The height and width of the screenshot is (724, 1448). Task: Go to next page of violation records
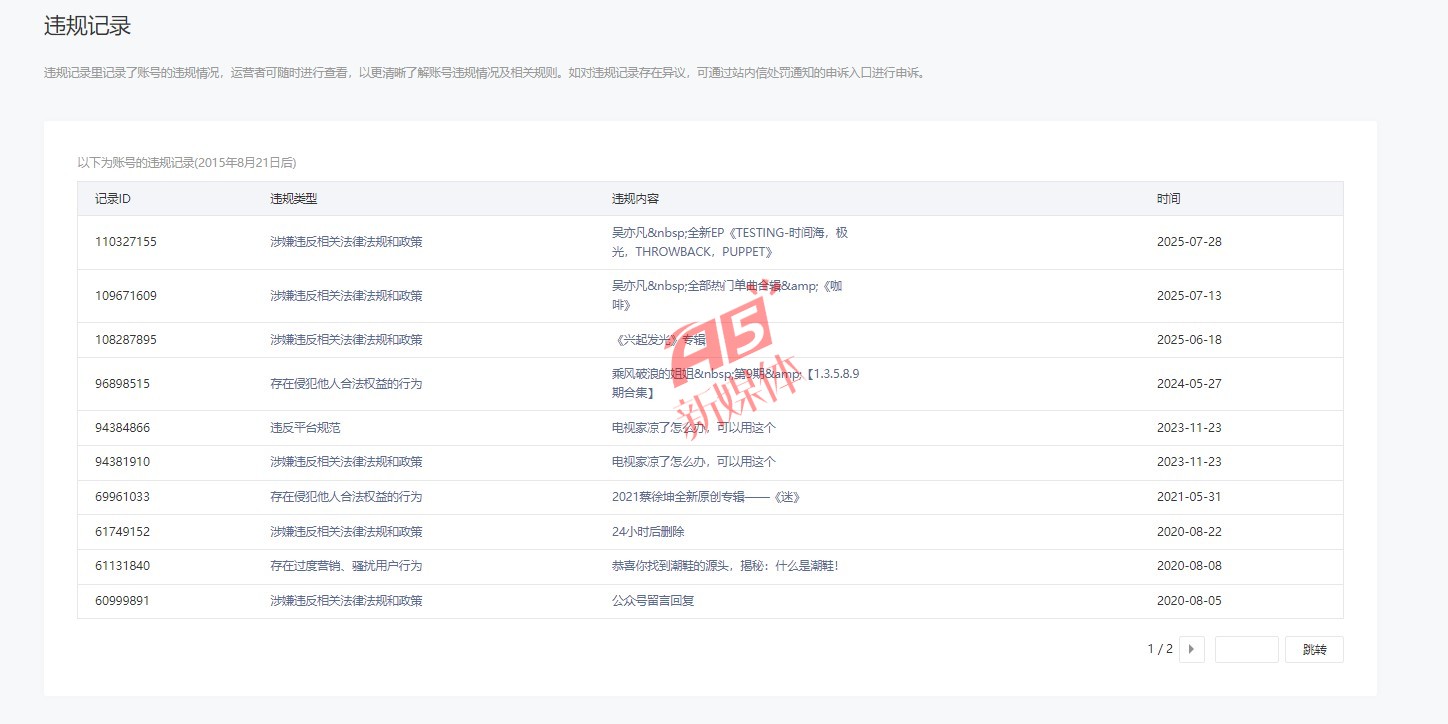pos(1191,649)
